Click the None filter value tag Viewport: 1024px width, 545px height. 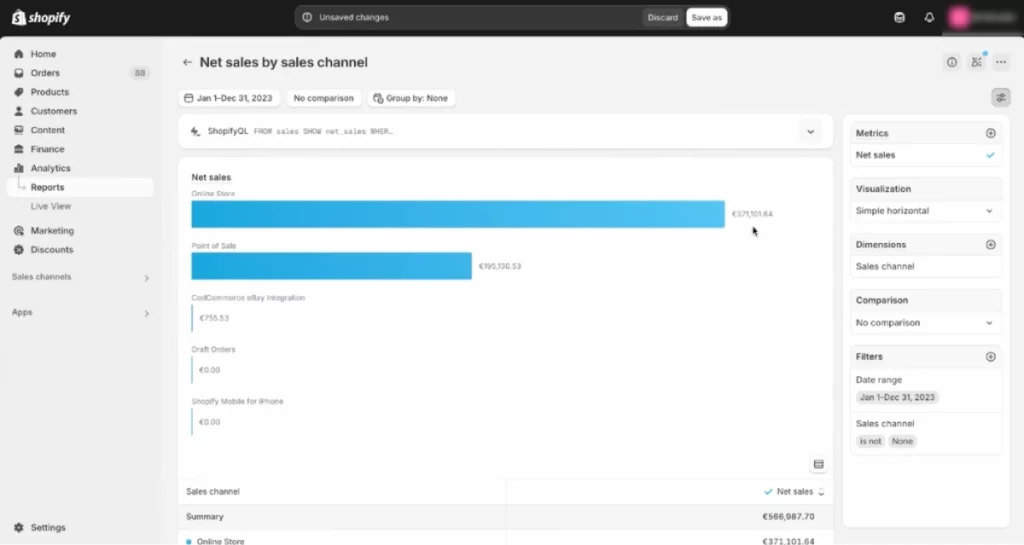(x=902, y=441)
